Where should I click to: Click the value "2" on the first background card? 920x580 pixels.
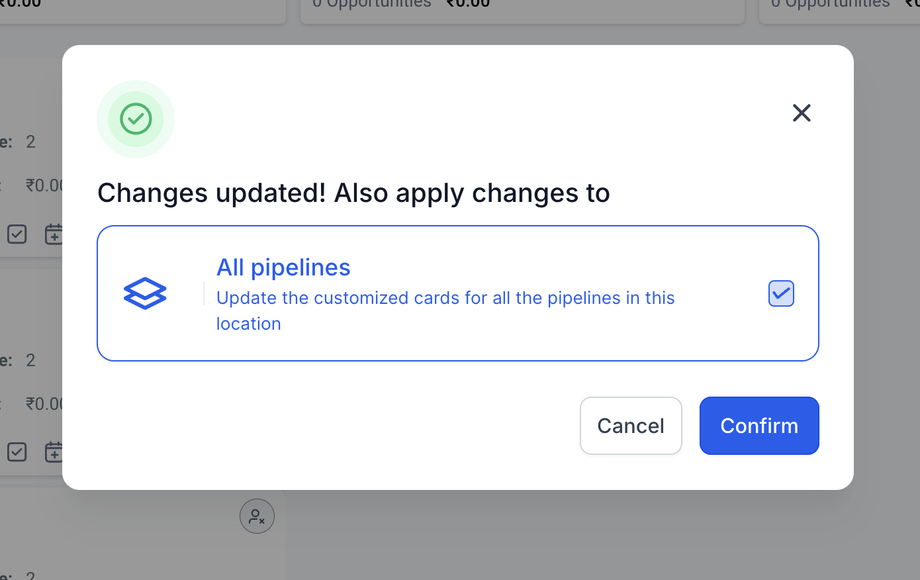30,142
